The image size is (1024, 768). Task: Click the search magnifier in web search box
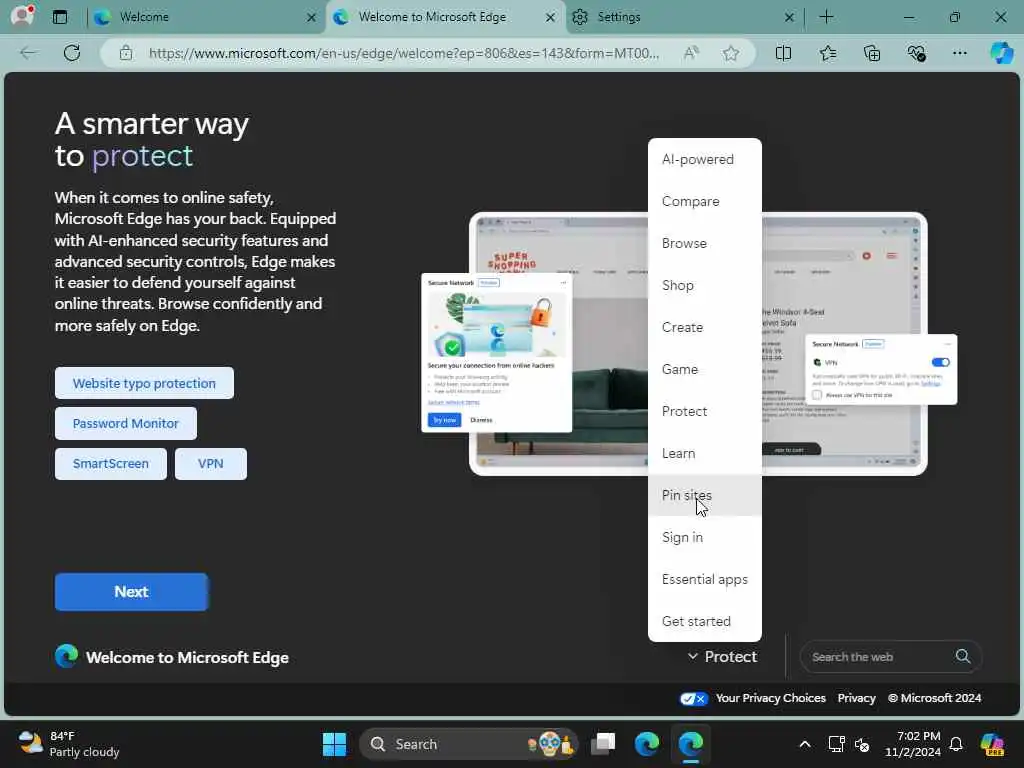tap(963, 656)
